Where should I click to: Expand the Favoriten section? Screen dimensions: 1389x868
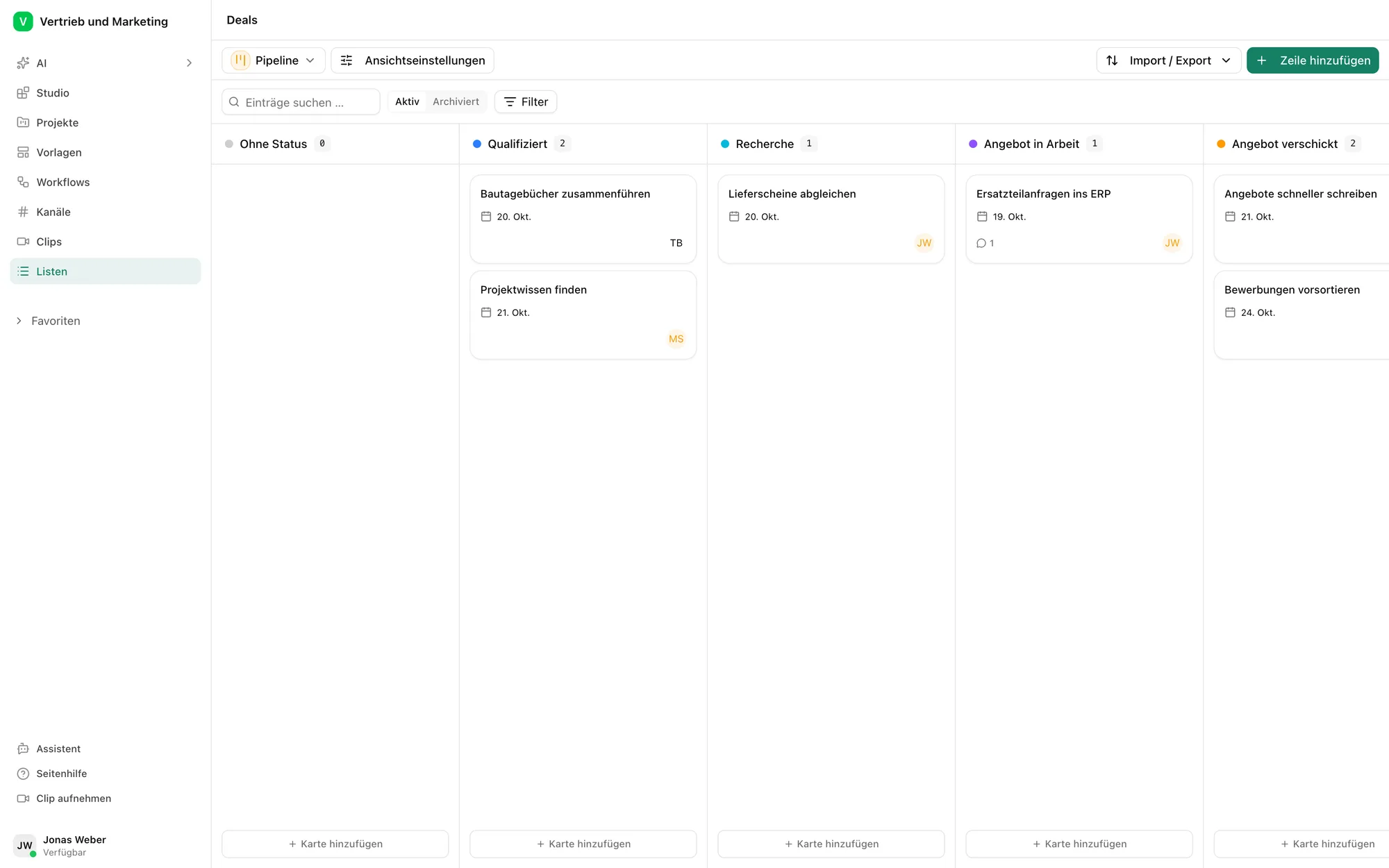[x=49, y=321]
